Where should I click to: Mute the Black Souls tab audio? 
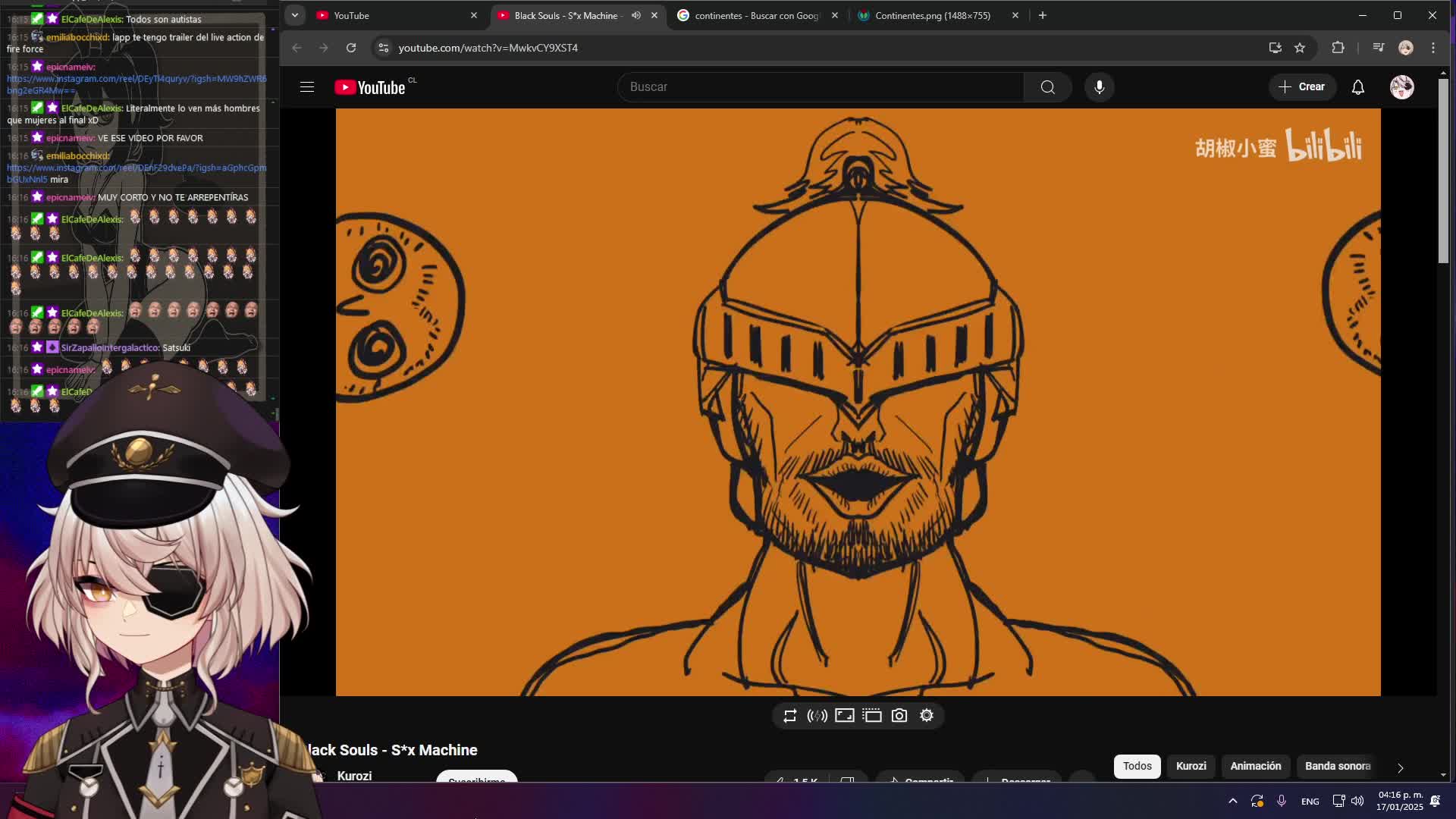636,15
